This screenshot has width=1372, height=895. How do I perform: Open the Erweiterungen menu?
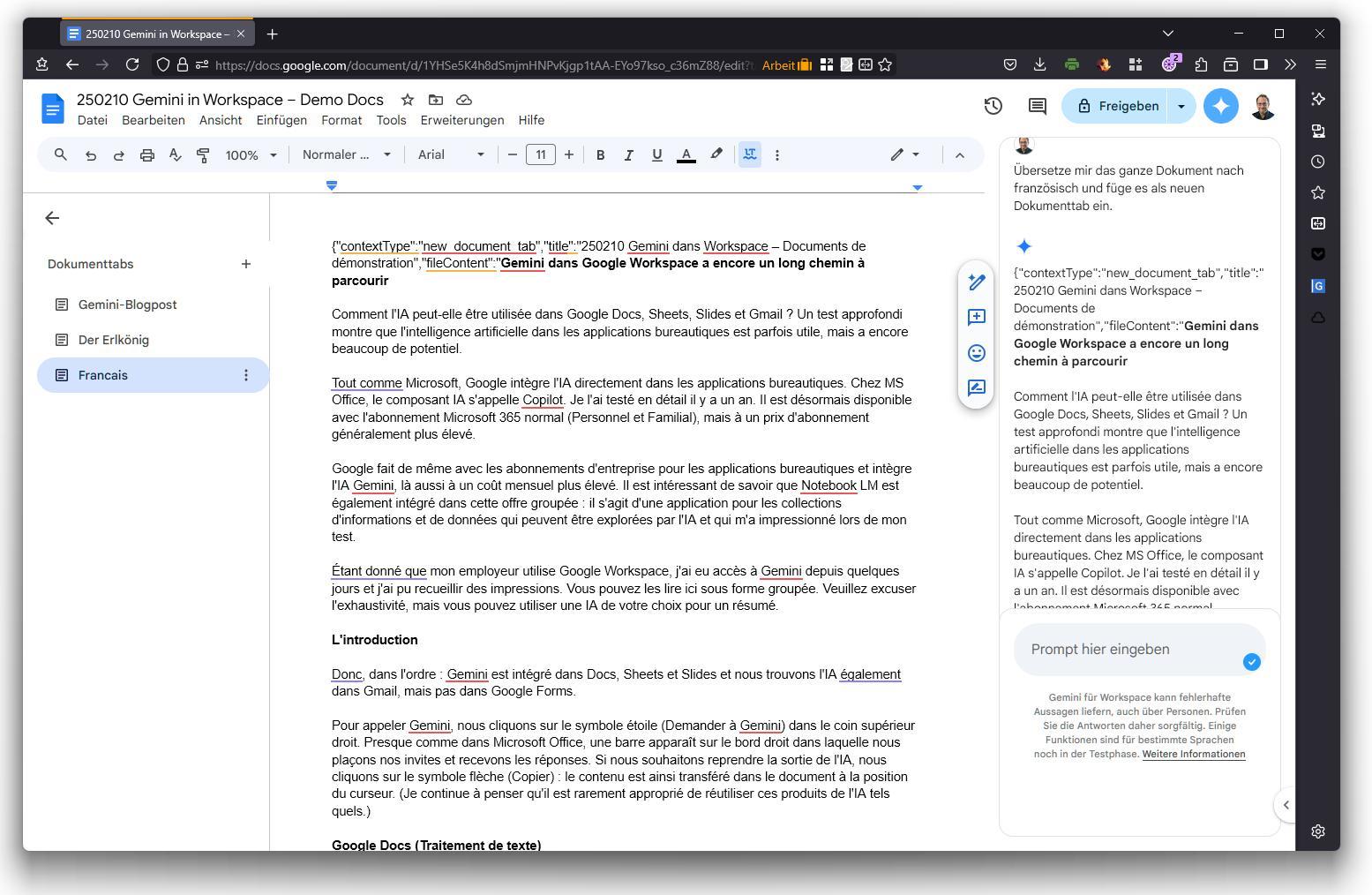click(462, 120)
